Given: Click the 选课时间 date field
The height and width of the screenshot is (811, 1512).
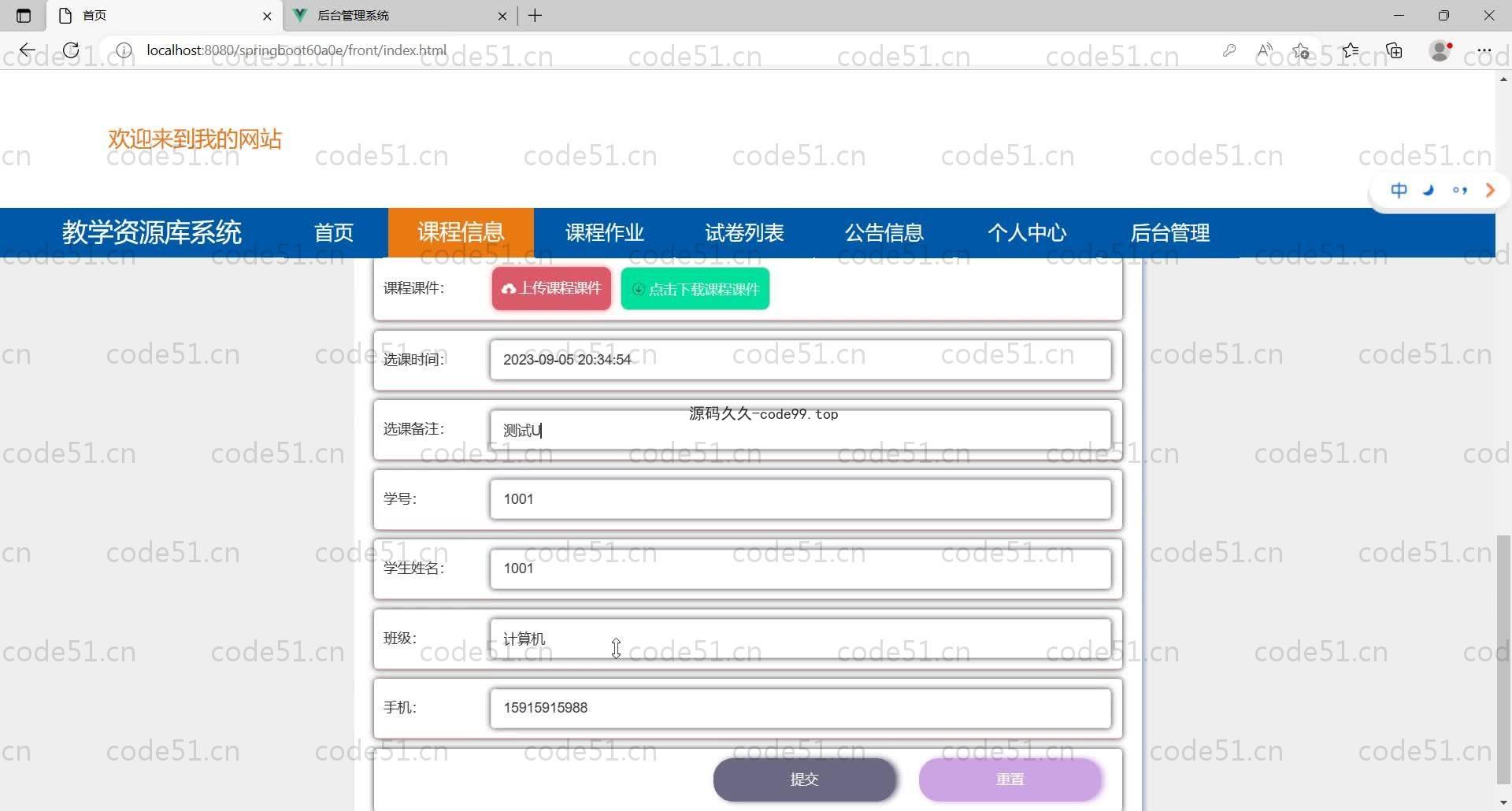Looking at the screenshot, I should tap(800, 360).
